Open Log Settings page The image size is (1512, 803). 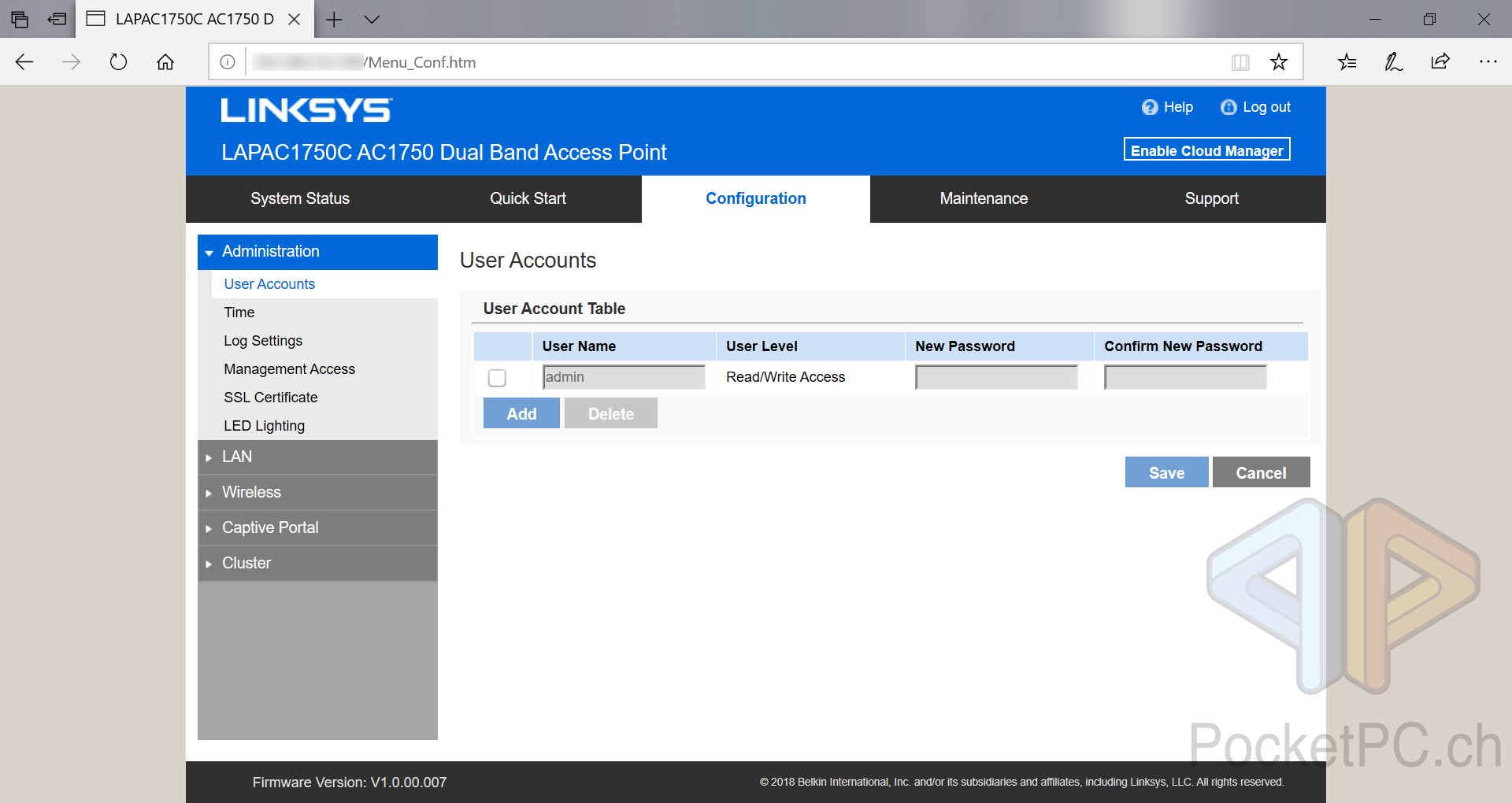[263, 341]
